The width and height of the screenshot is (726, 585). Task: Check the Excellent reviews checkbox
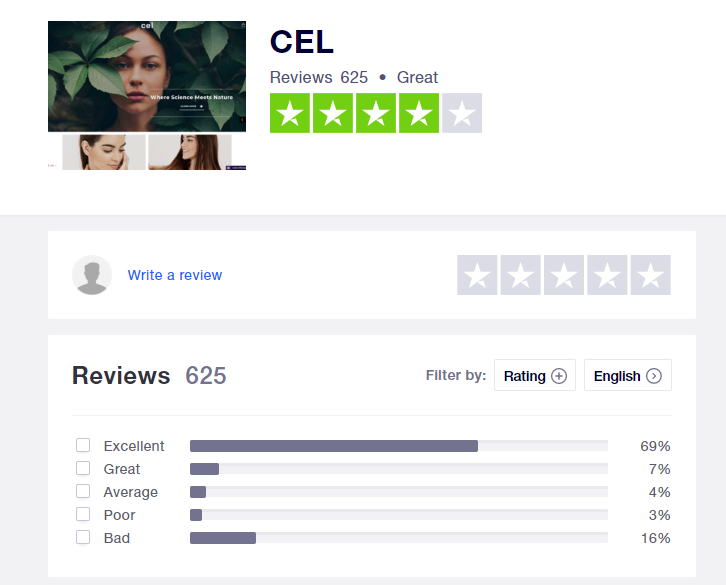(83, 445)
